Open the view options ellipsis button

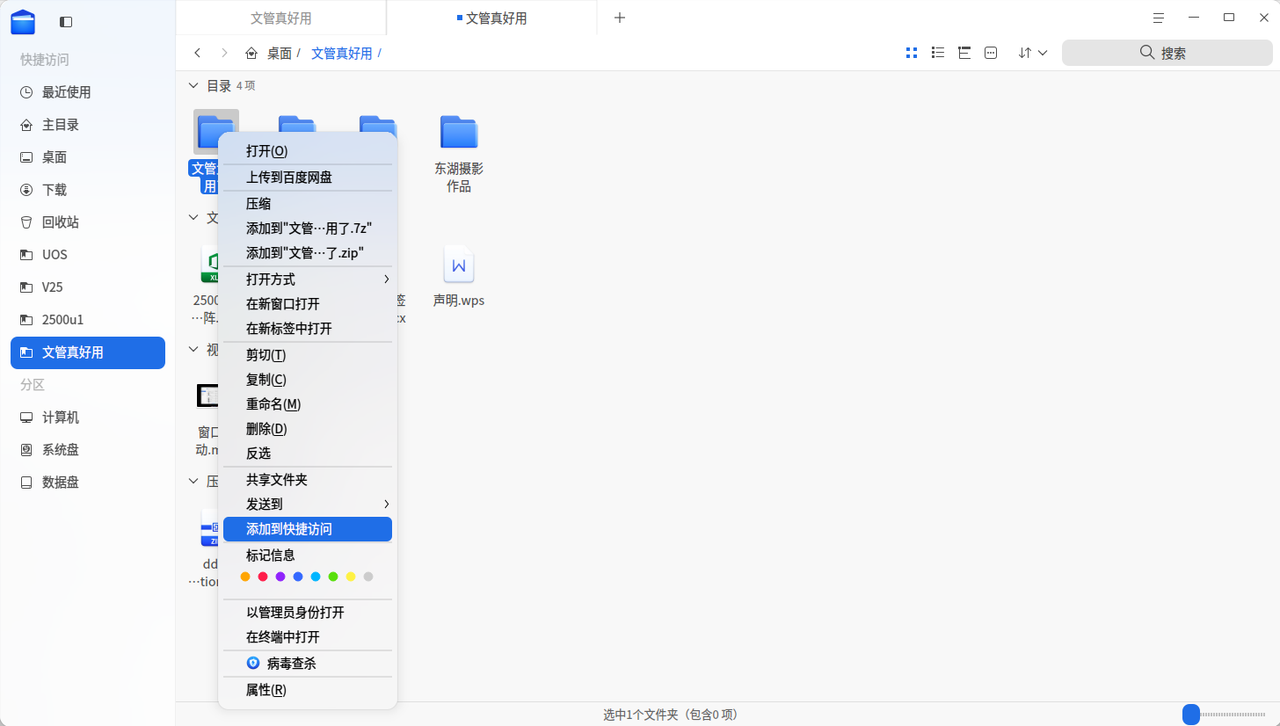point(991,53)
